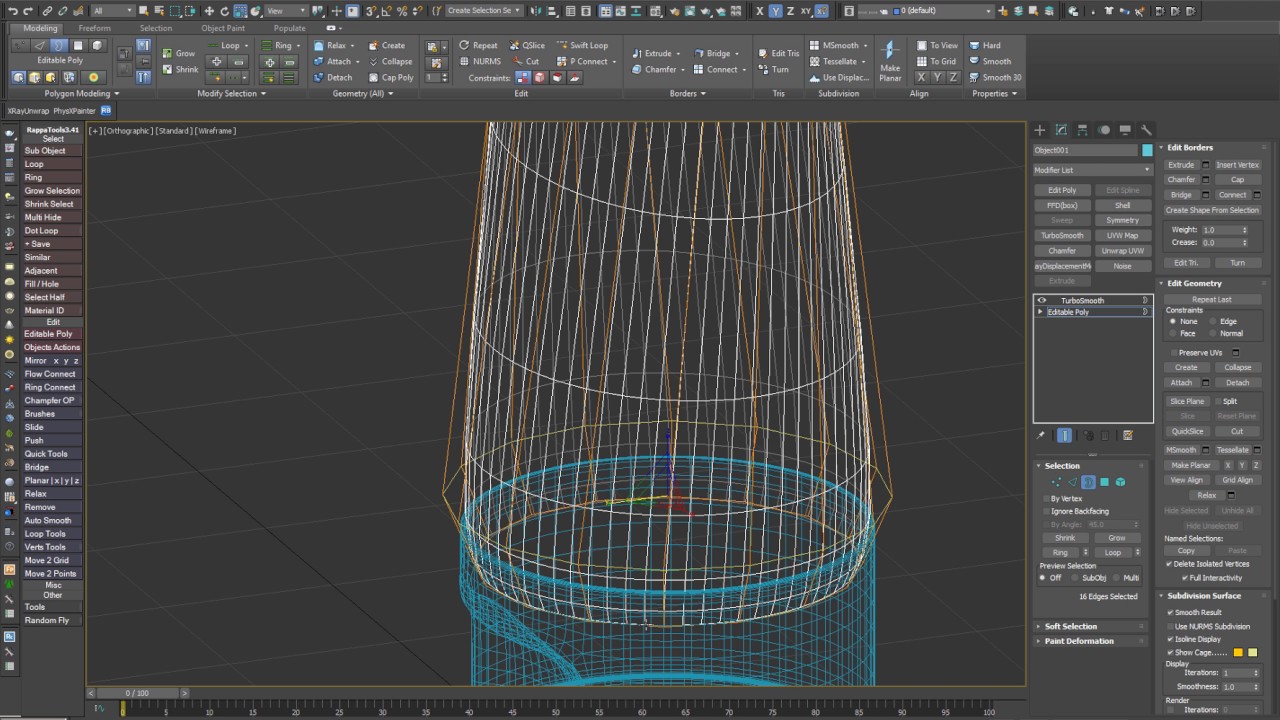Select the Rotate transform tool
The width and height of the screenshot is (1280, 720).
coord(225,11)
